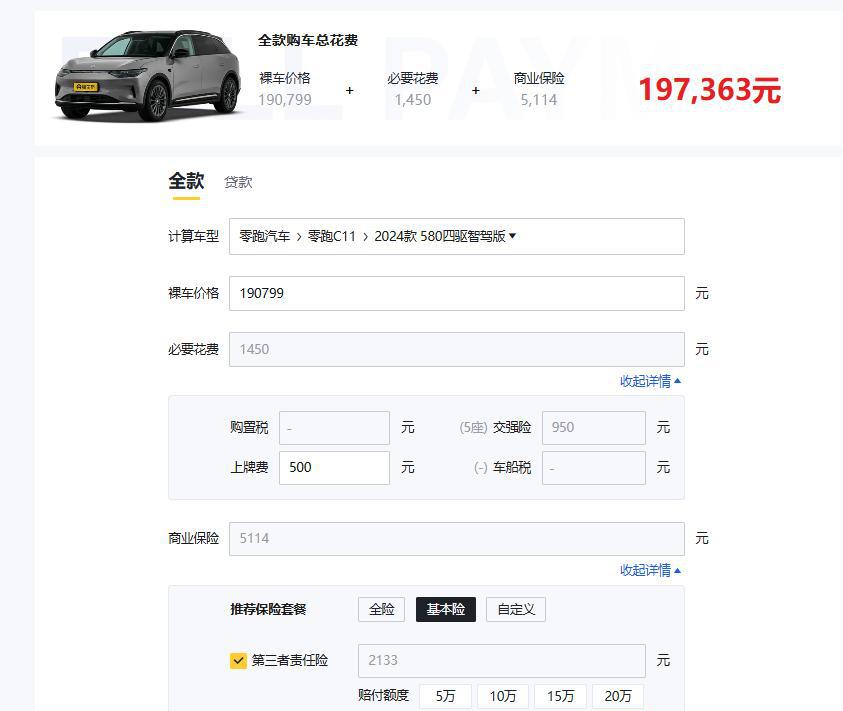843x711 pixels.
Task: Click the 交强险 field showing 950
Action: pyautogui.click(x=594, y=428)
